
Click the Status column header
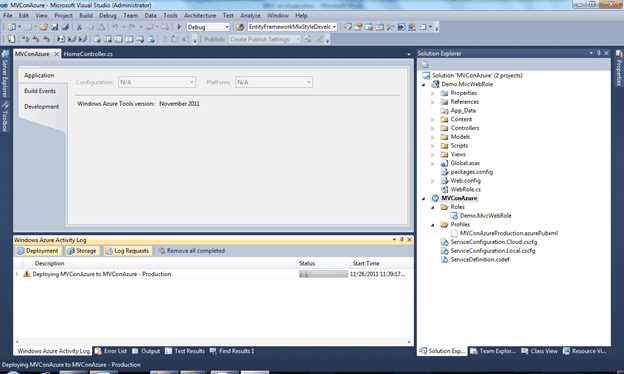(324, 263)
